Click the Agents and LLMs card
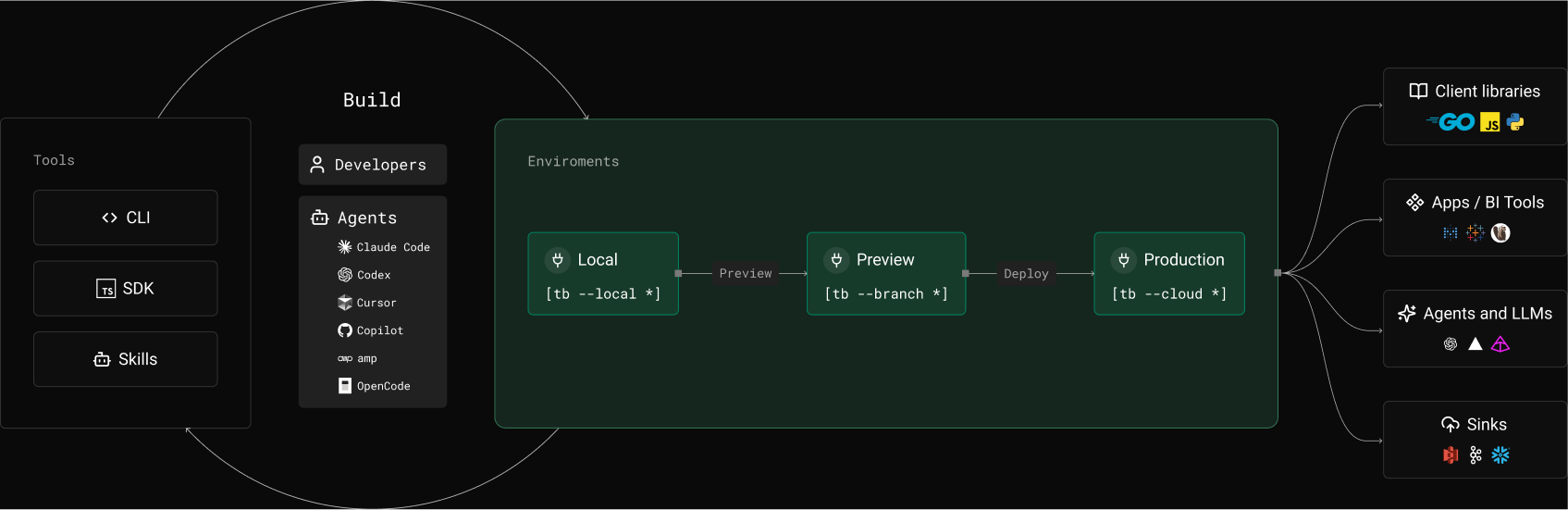Viewport: 1568px width, 510px height. coord(1475,329)
